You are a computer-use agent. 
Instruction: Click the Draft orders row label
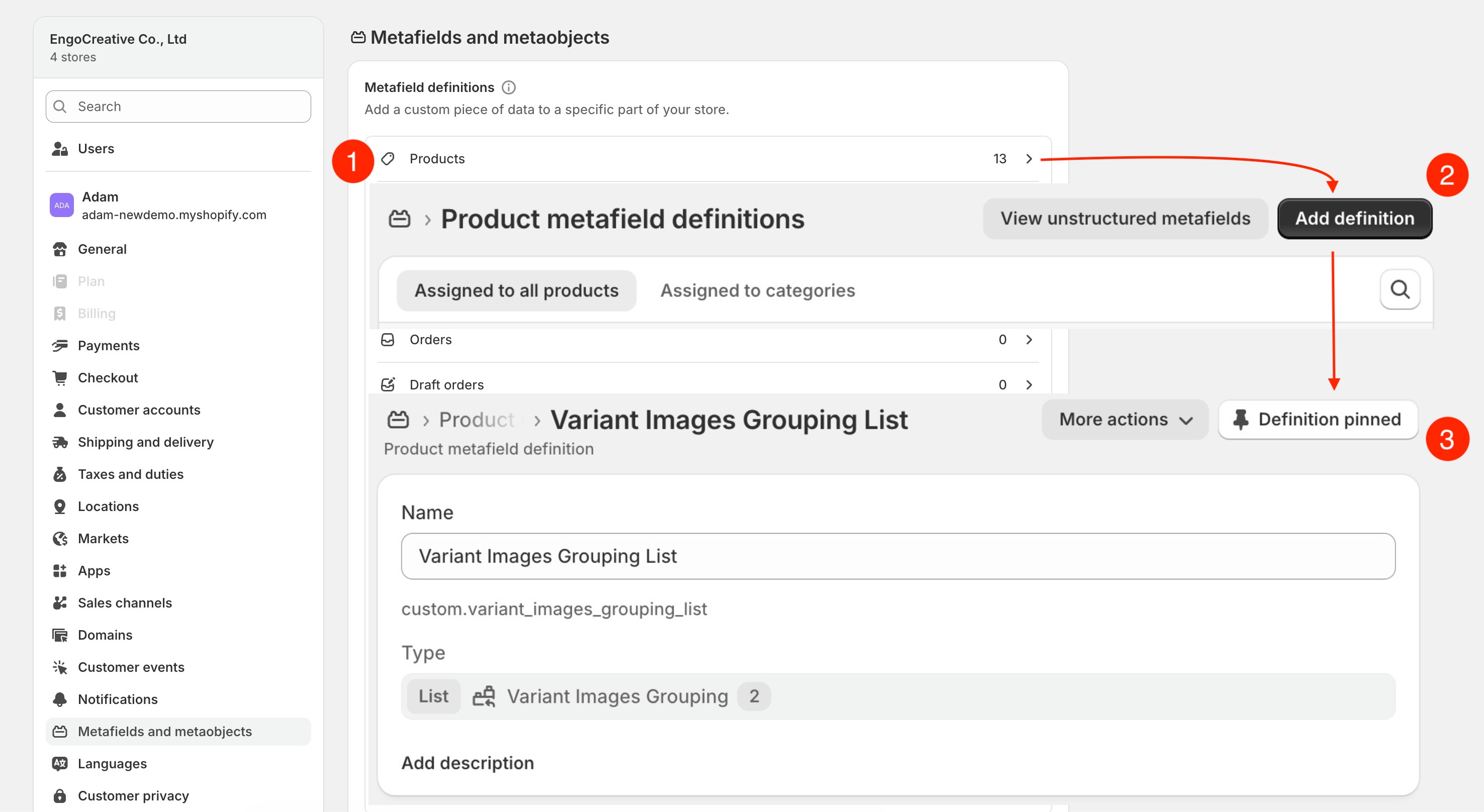(446, 385)
